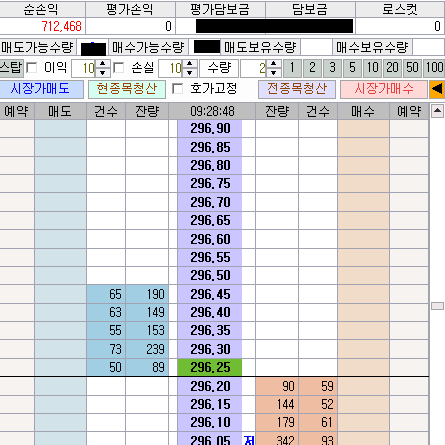Decrease the 손실 tick value with down arrow

[190, 72]
